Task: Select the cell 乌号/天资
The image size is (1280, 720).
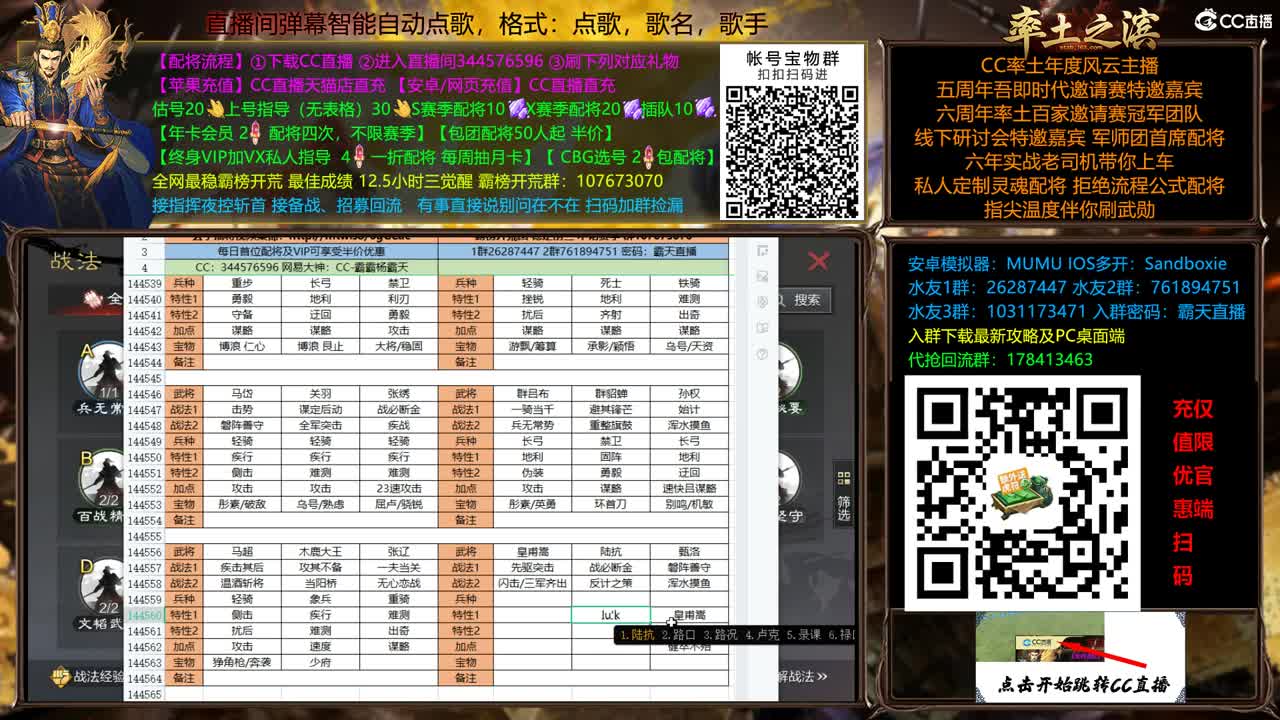Action: point(689,346)
